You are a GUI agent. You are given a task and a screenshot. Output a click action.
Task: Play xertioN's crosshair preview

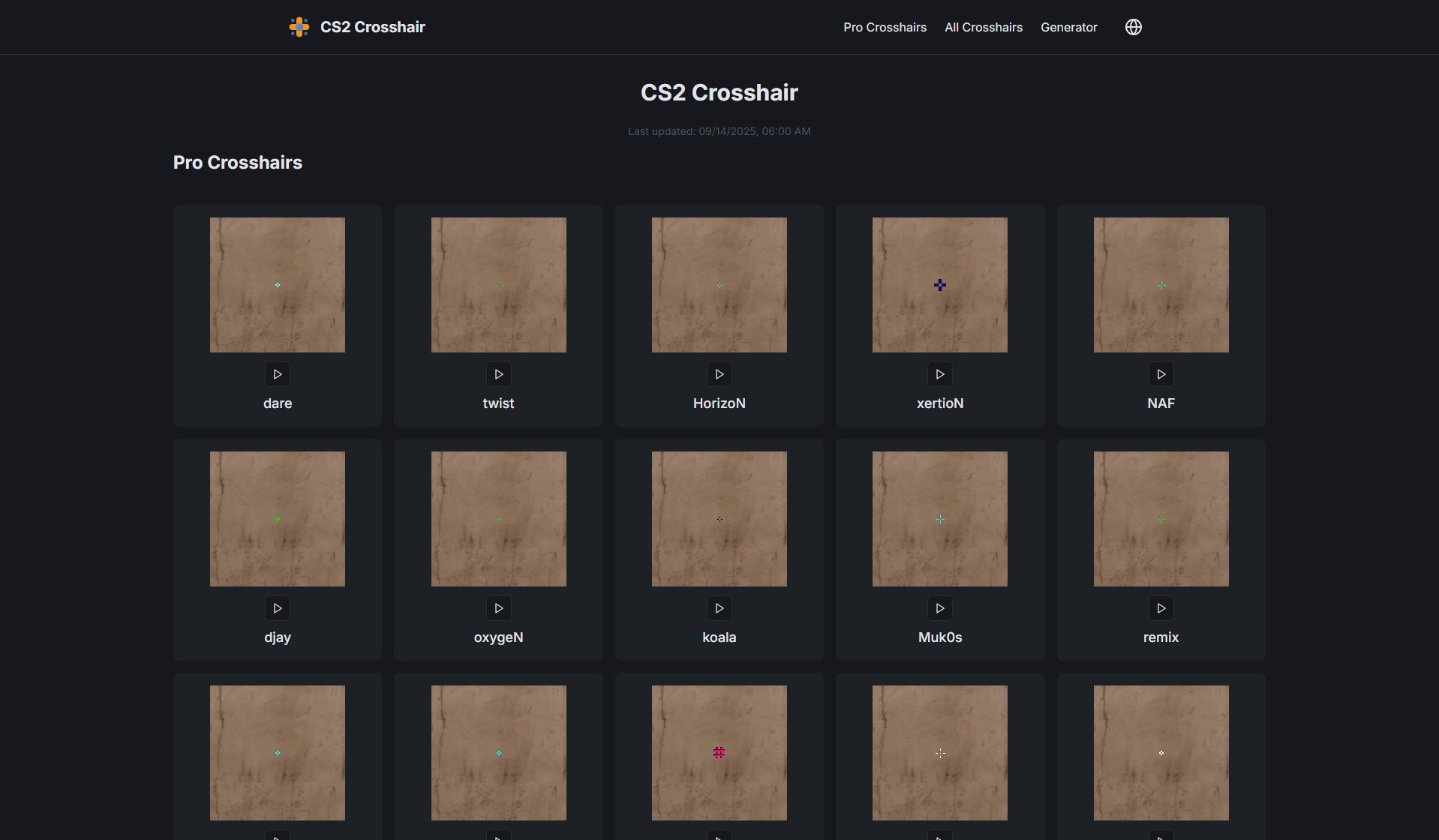(940, 374)
